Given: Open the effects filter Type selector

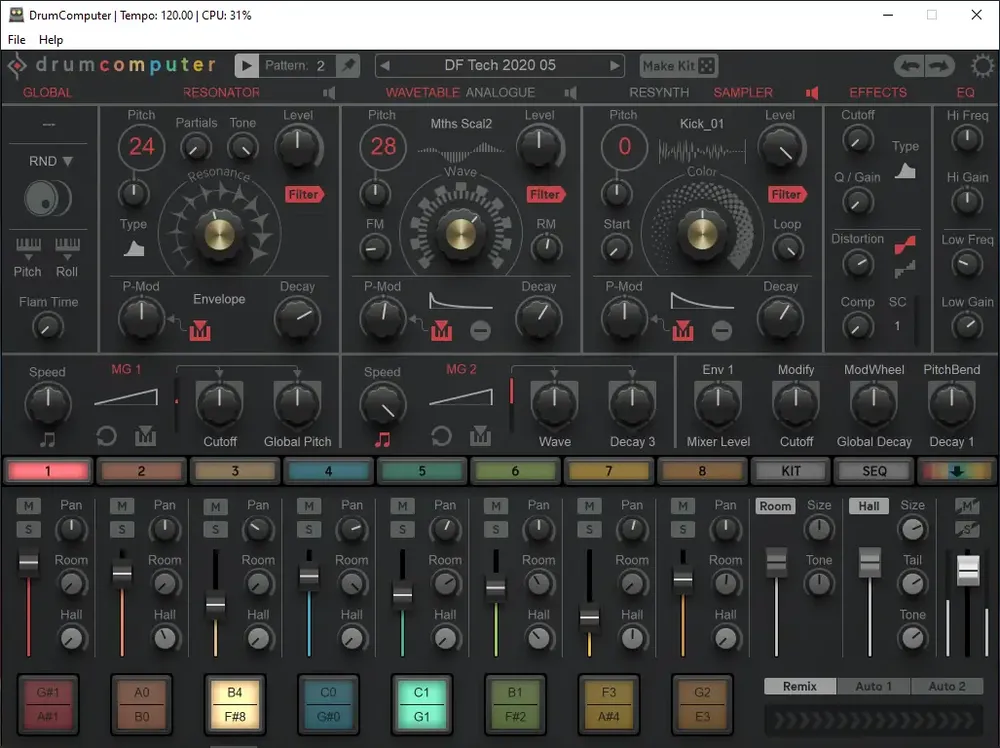Looking at the screenshot, I should click(x=906, y=171).
